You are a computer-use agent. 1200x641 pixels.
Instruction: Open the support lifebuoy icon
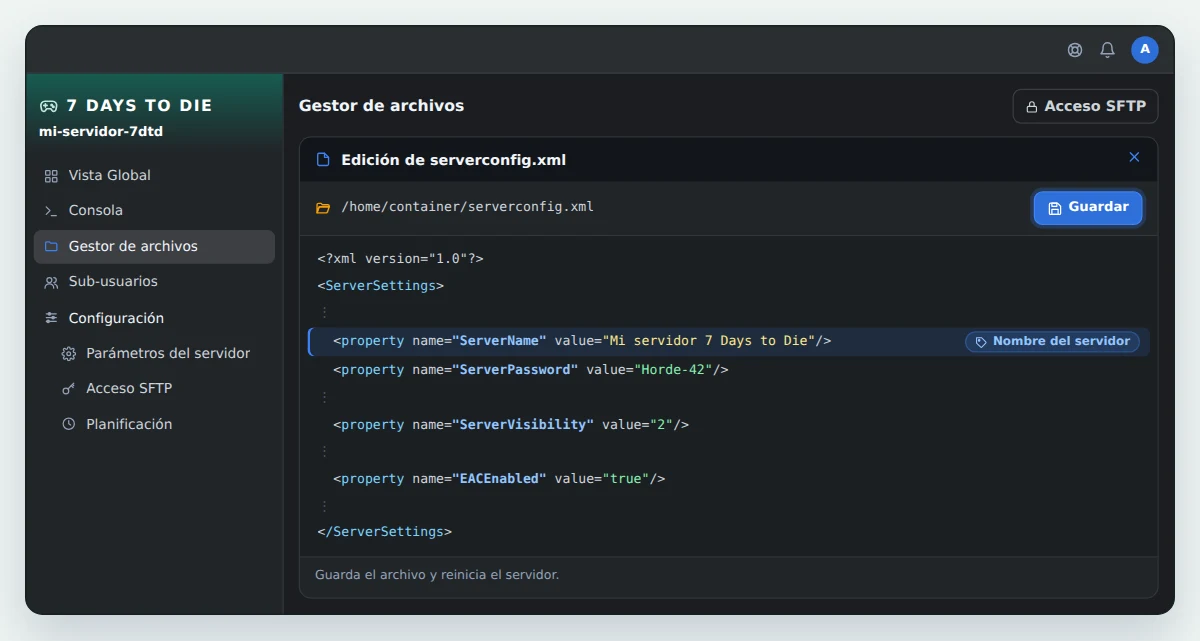[x=1075, y=50]
